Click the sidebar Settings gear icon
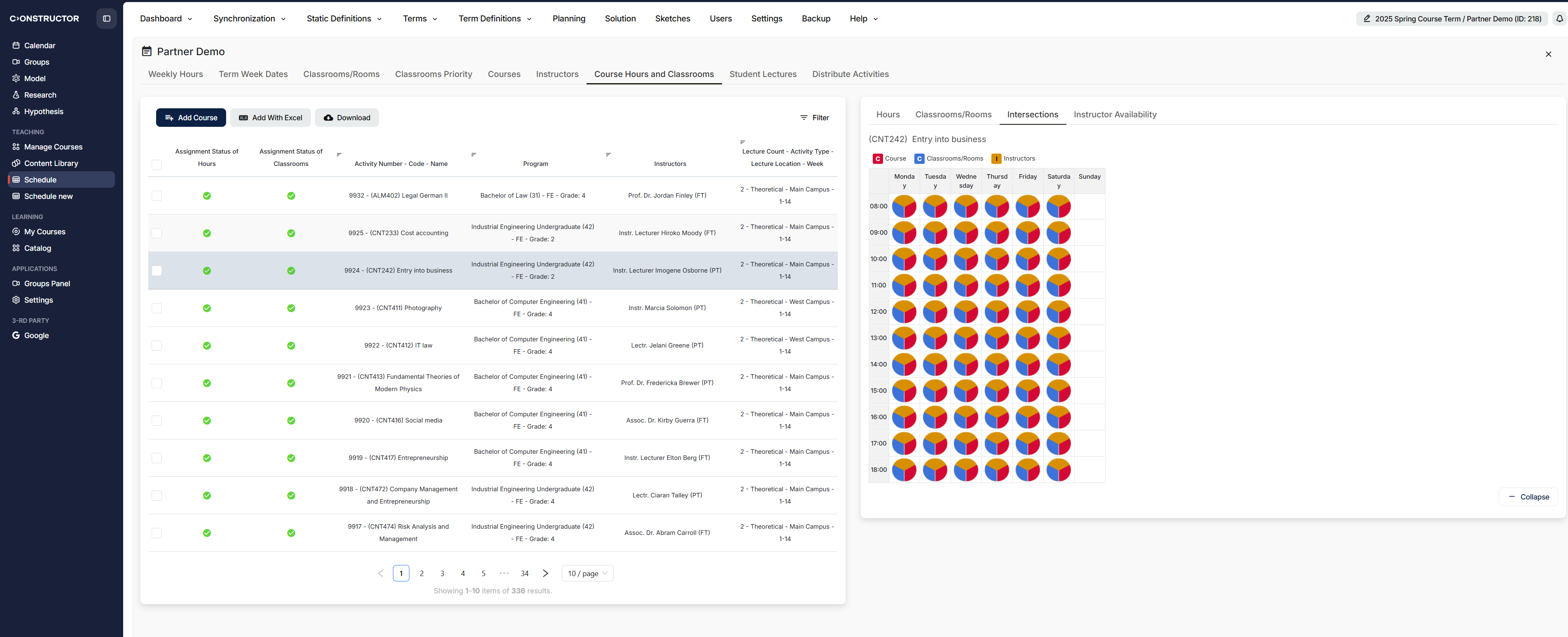 pyautogui.click(x=16, y=299)
